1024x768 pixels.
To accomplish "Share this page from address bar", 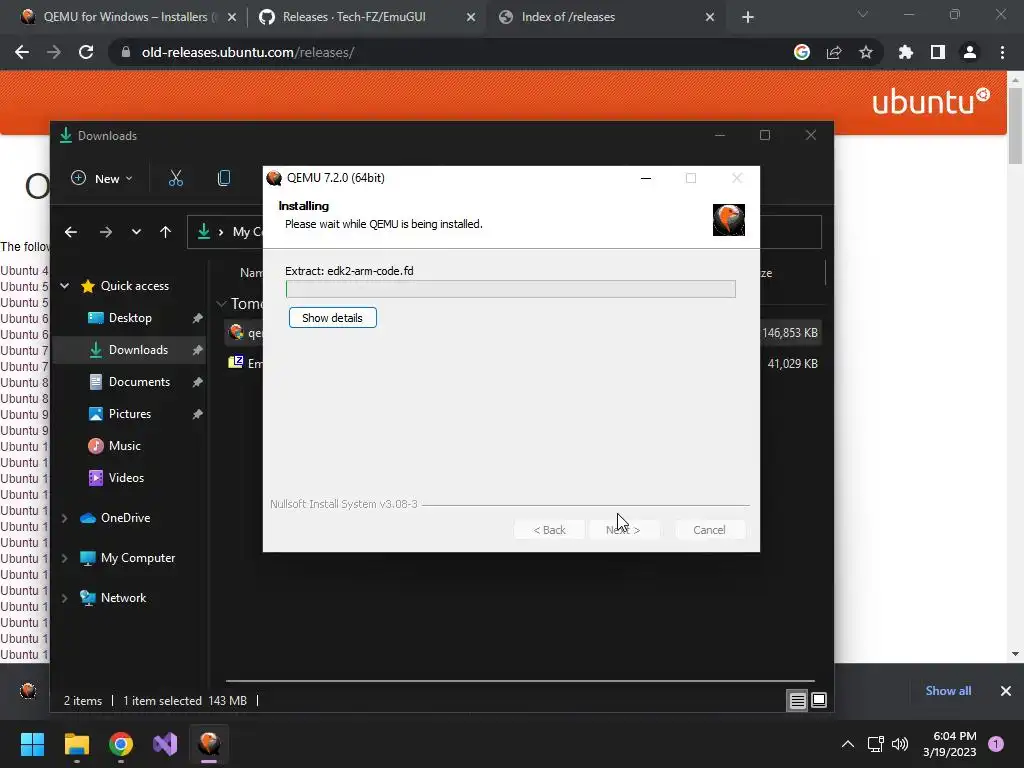I will click(x=834, y=52).
